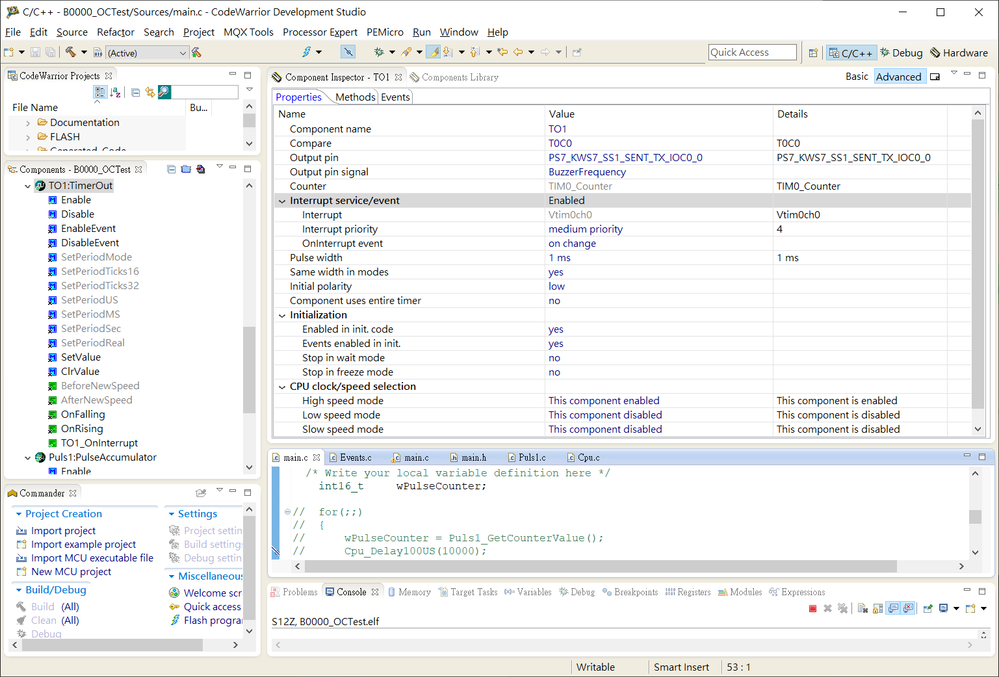This screenshot has height=677, width=999.
Task: Click New MCU project link
Action: point(71,572)
